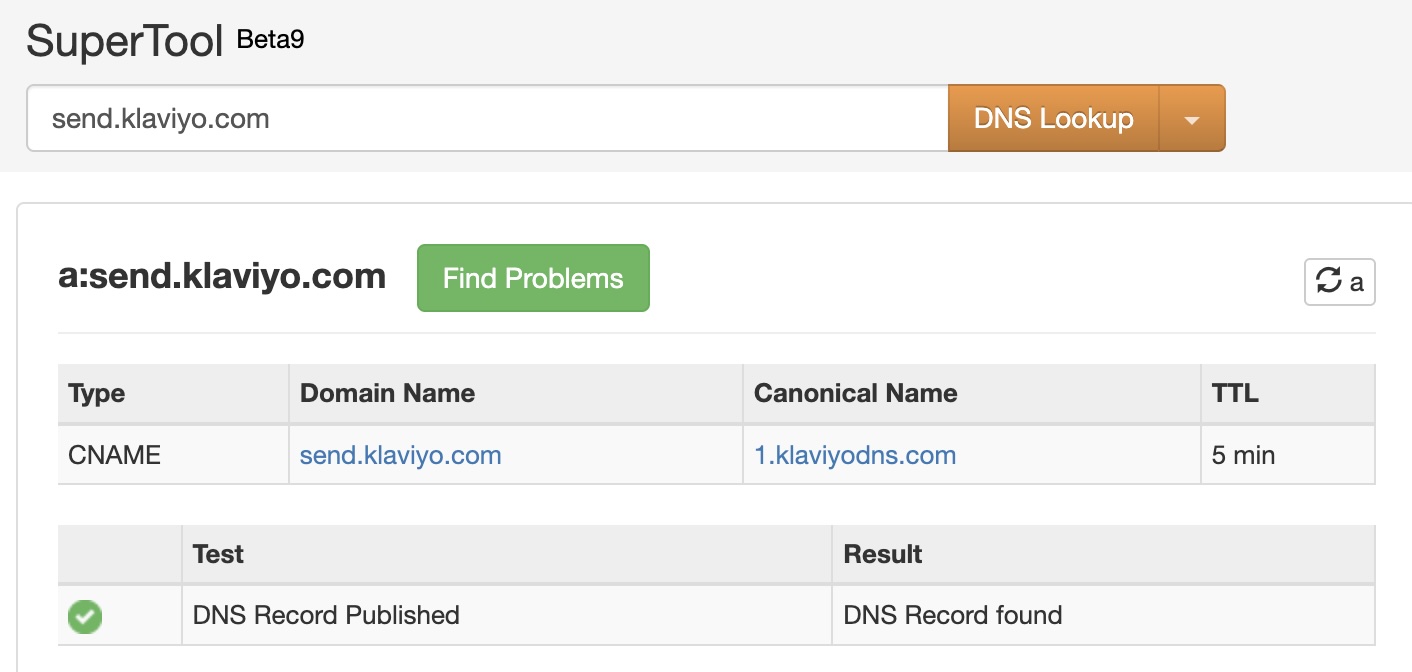
Task: Click the green check status icon
Action: click(85, 616)
